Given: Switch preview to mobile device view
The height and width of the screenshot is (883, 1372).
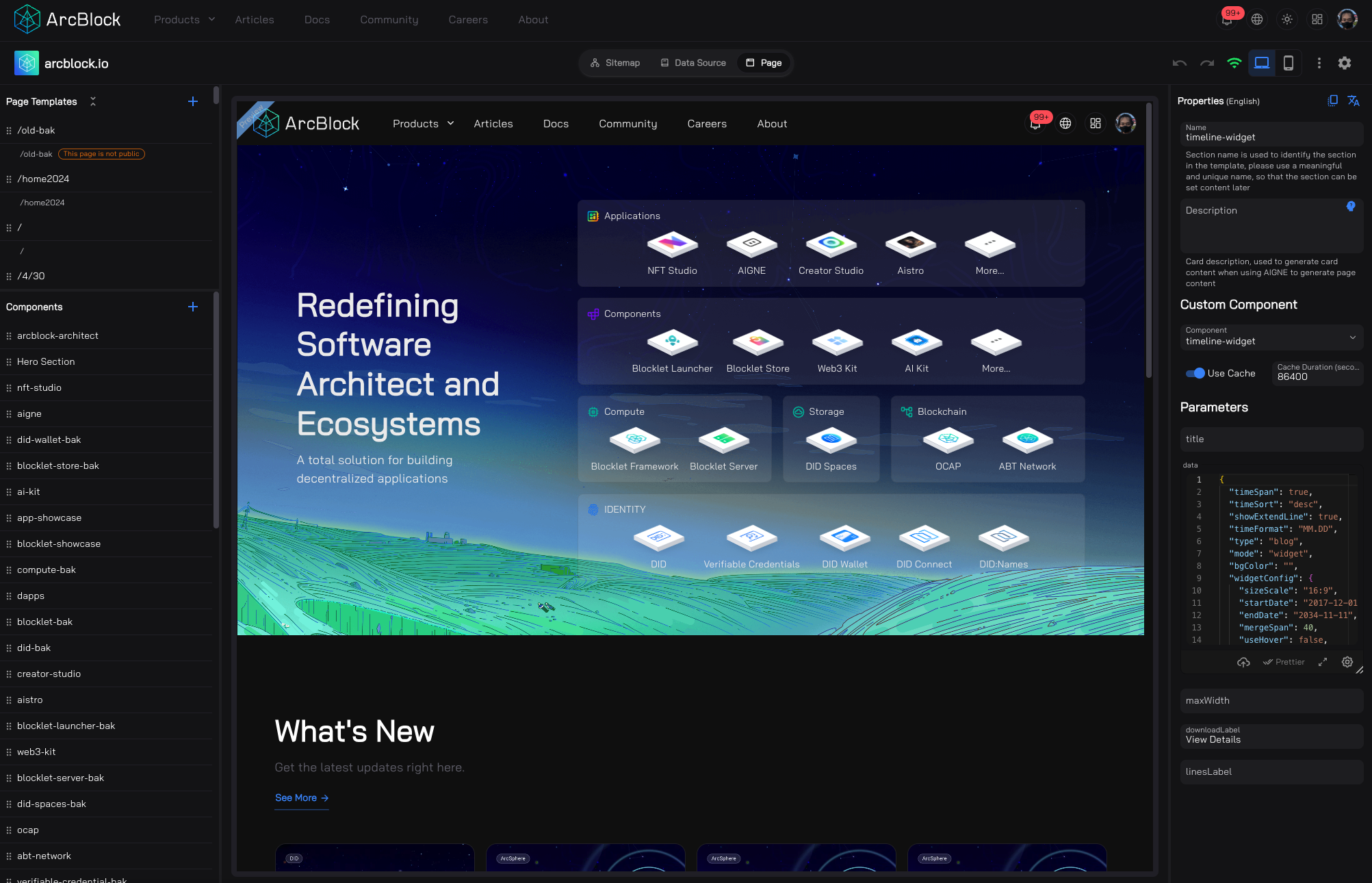Looking at the screenshot, I should click(x=1288, y=63).
